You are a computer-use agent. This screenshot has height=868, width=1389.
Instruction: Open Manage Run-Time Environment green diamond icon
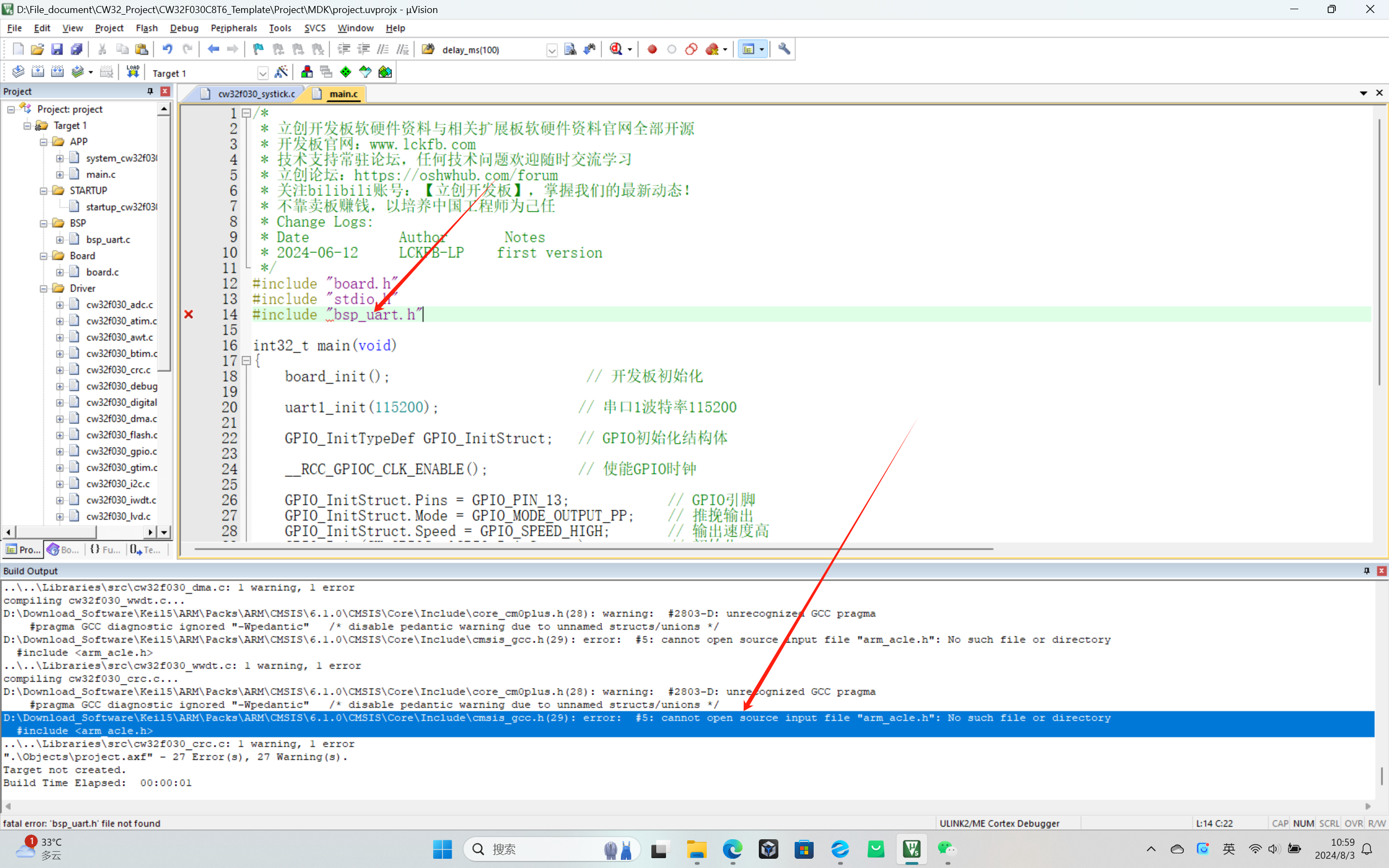pos(346,72)
